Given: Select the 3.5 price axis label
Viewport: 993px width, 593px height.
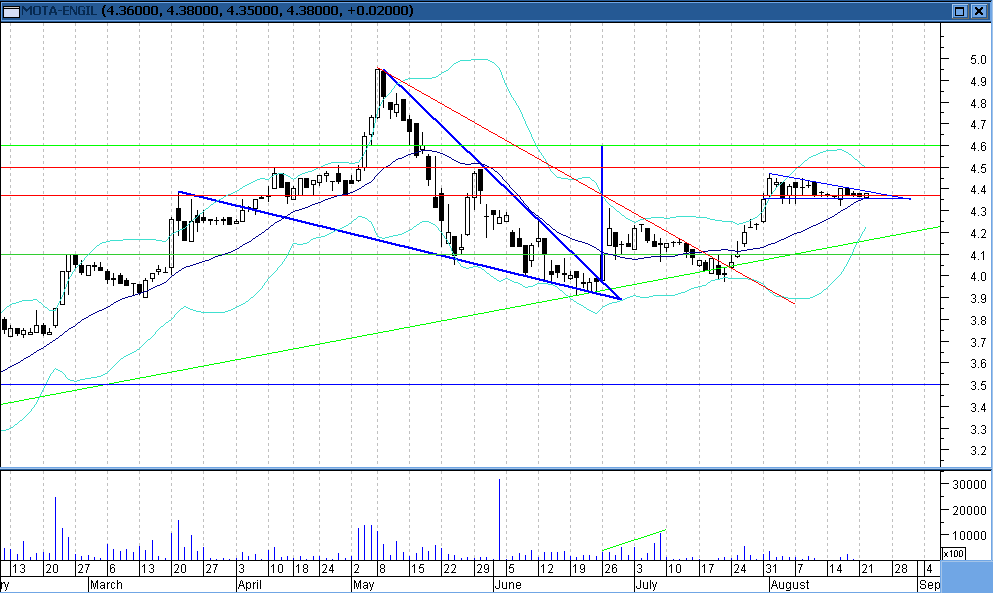Looking at the screenshot, I should click(978, 386).
